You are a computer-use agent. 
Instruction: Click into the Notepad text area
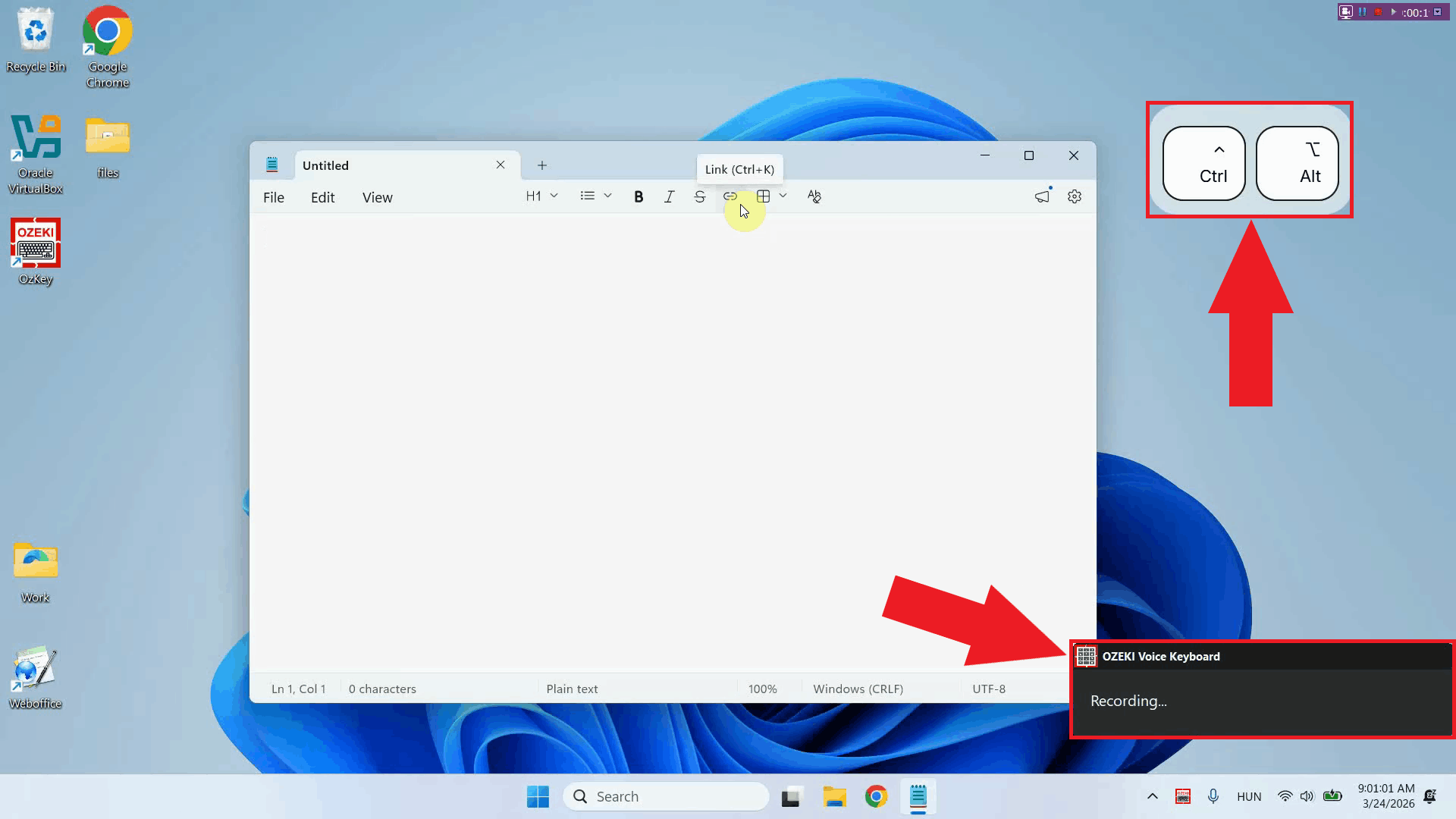pos(673,443)
